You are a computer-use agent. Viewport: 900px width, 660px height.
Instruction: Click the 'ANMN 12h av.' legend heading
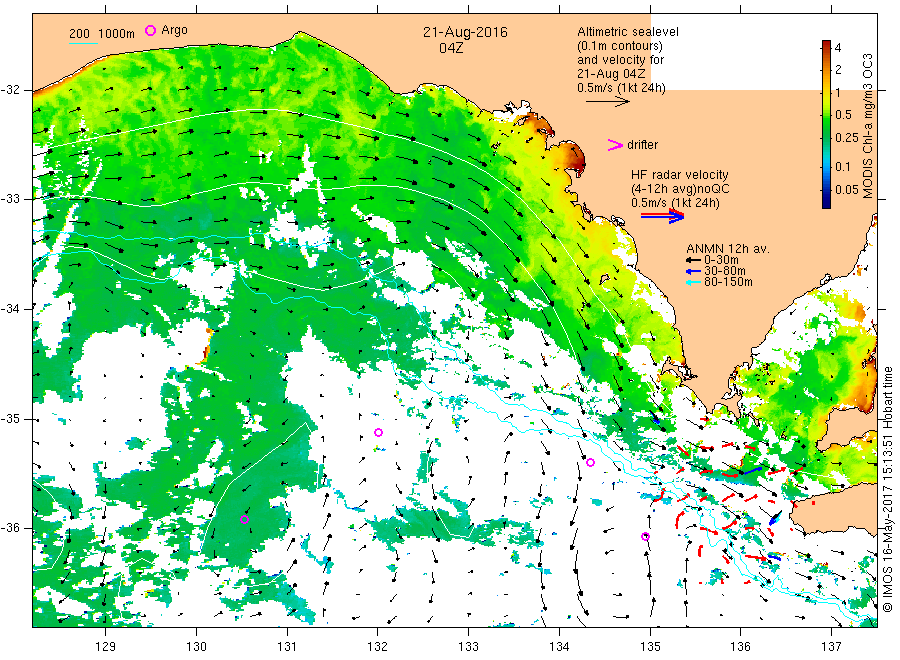(727, 249)
